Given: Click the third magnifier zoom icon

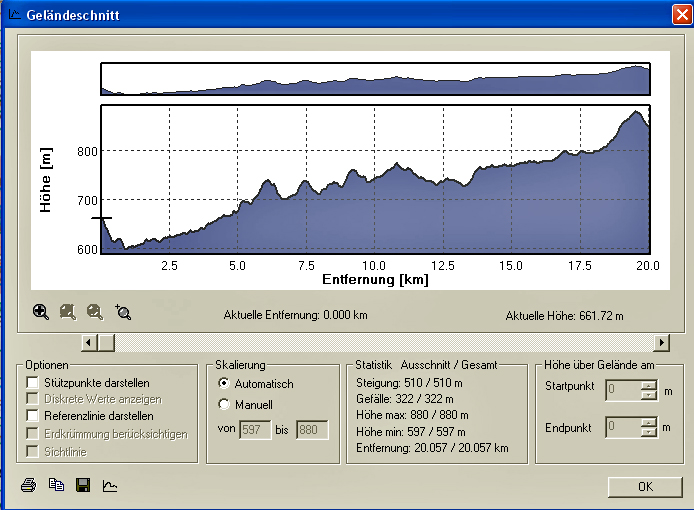Looking at the screenshot, I should click(95, 312).
